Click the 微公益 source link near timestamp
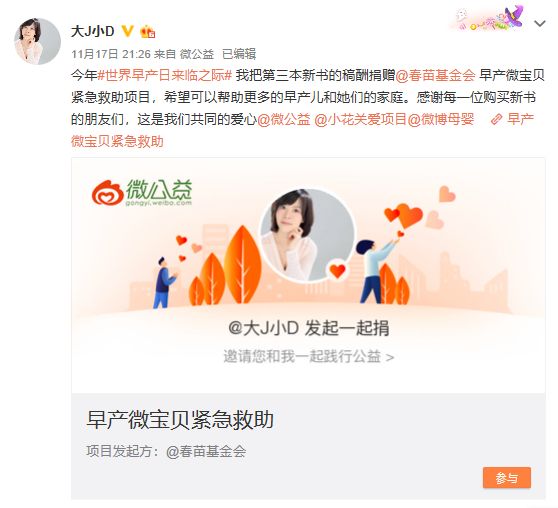The image size is (558, 508). 196,54
